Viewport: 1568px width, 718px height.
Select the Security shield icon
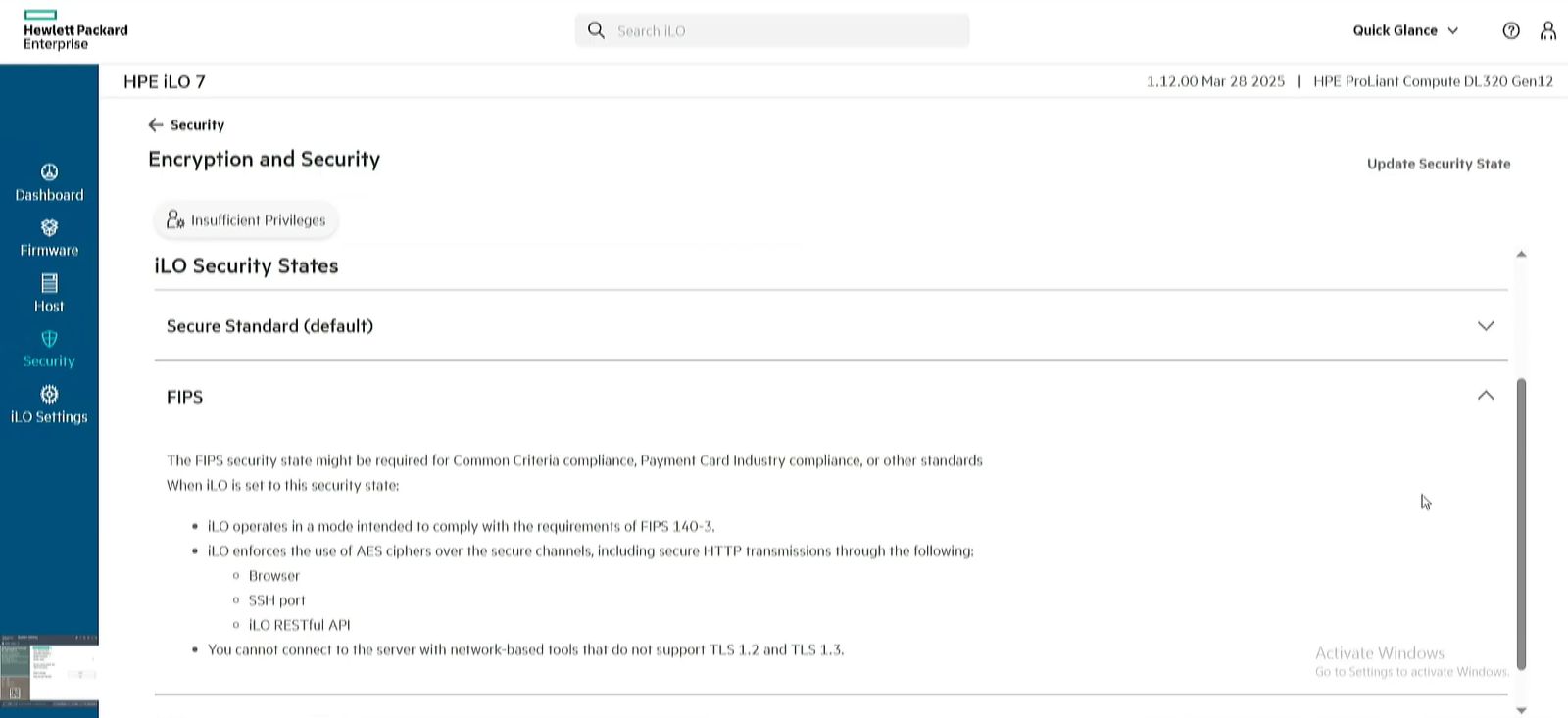[x=49, y=339]
